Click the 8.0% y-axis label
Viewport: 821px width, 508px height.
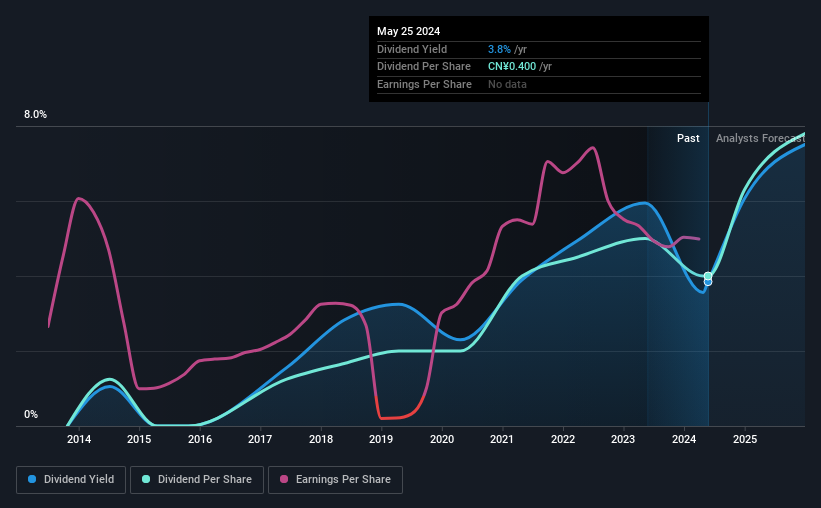coord(35,115)
